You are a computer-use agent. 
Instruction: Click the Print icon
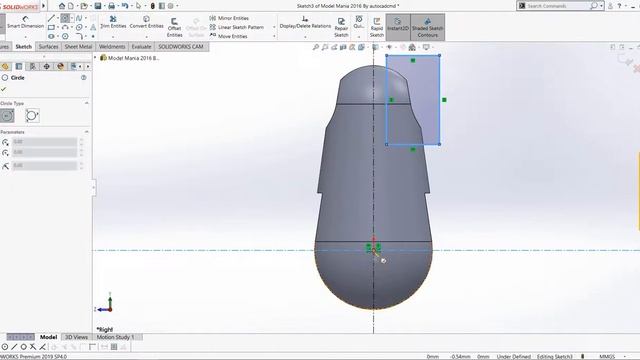[111, 6]
